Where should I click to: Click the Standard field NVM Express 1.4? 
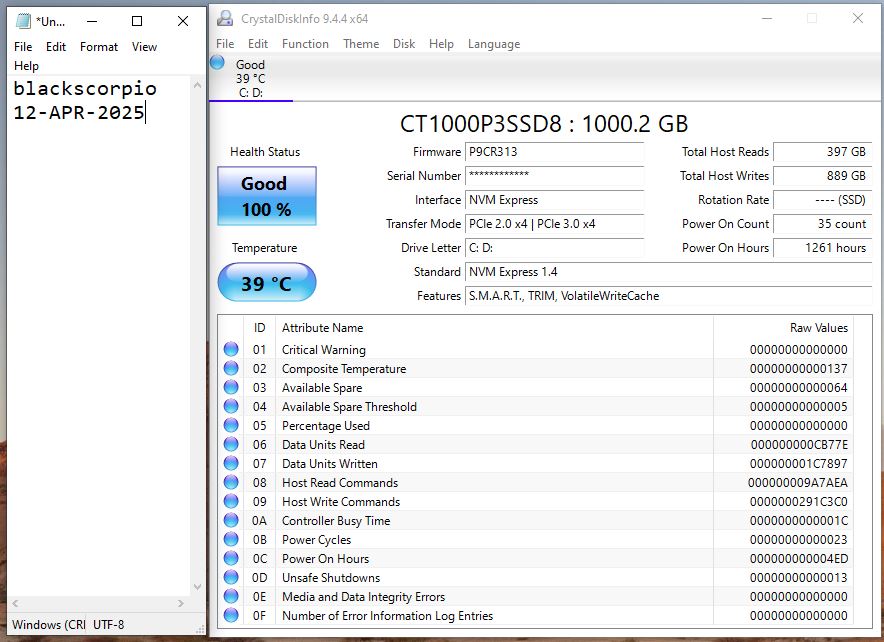669,272
